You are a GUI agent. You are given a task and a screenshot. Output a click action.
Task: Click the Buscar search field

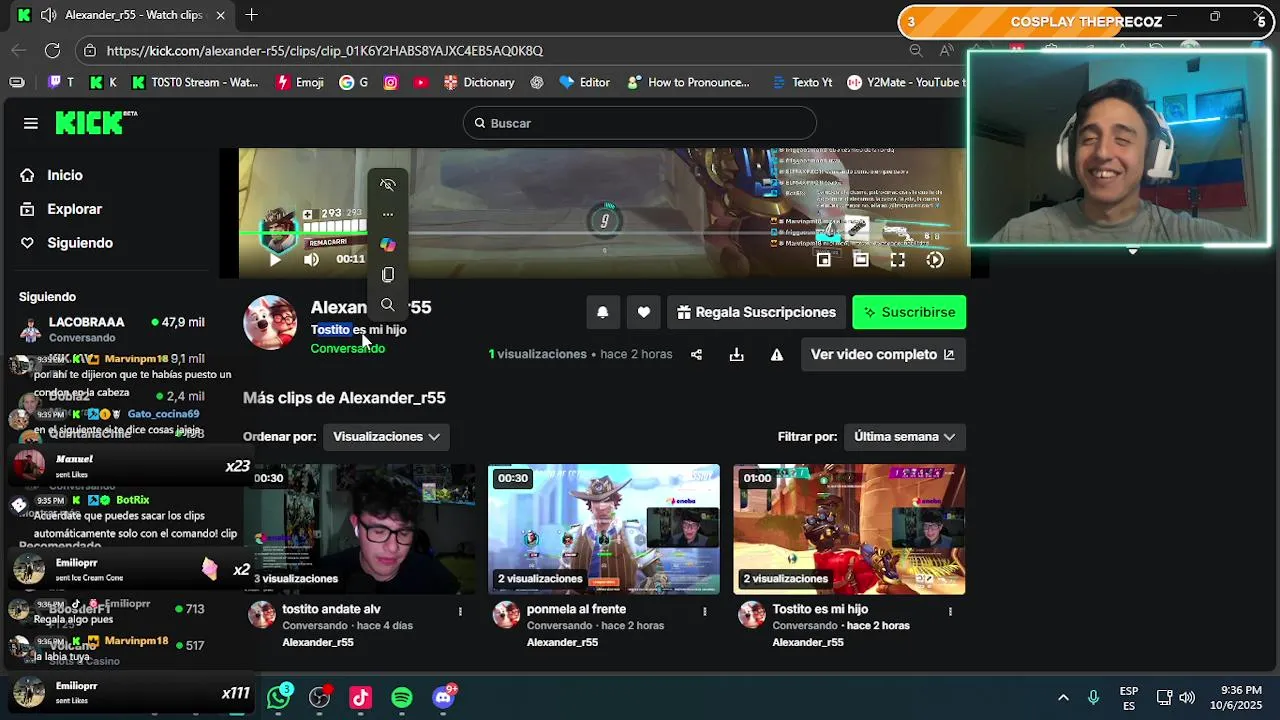[640, 123]
